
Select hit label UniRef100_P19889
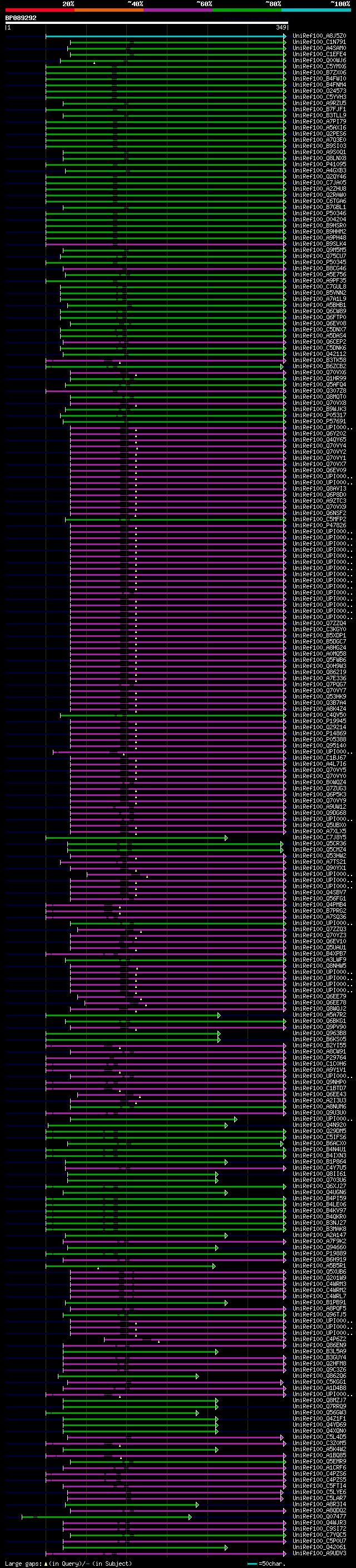(319, 1253)
